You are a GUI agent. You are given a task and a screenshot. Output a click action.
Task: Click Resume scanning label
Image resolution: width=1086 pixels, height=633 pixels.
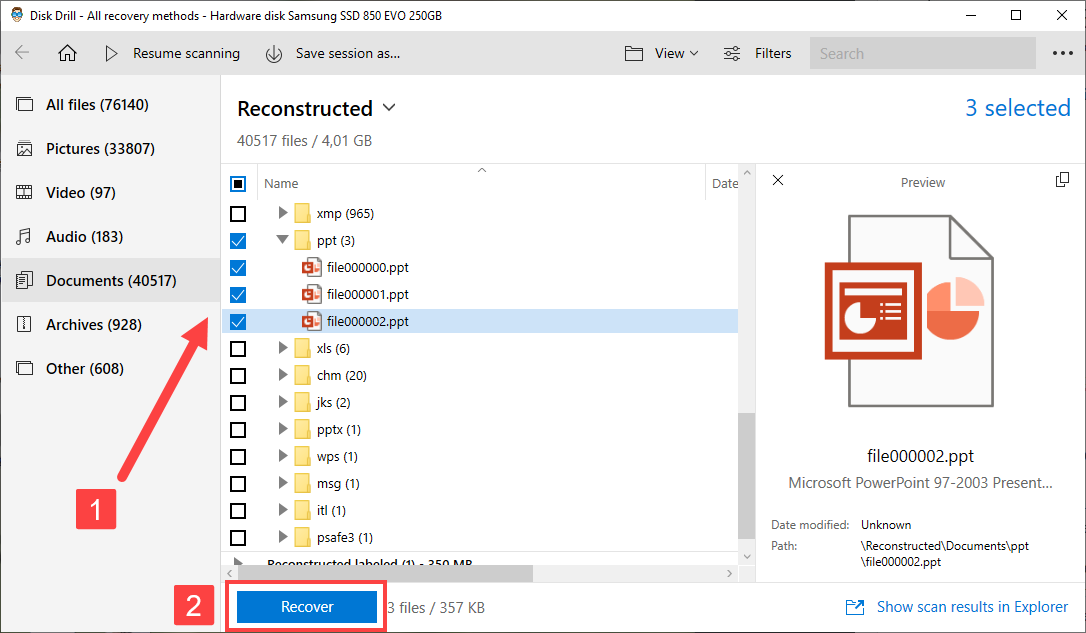pos(186,53)
